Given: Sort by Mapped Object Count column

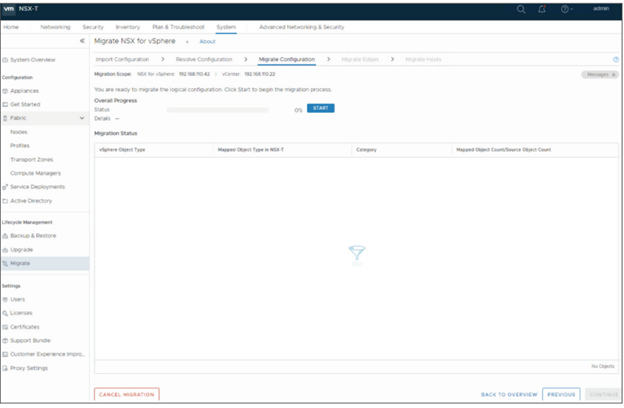Looking at the screenshot, I should point(503,150).
